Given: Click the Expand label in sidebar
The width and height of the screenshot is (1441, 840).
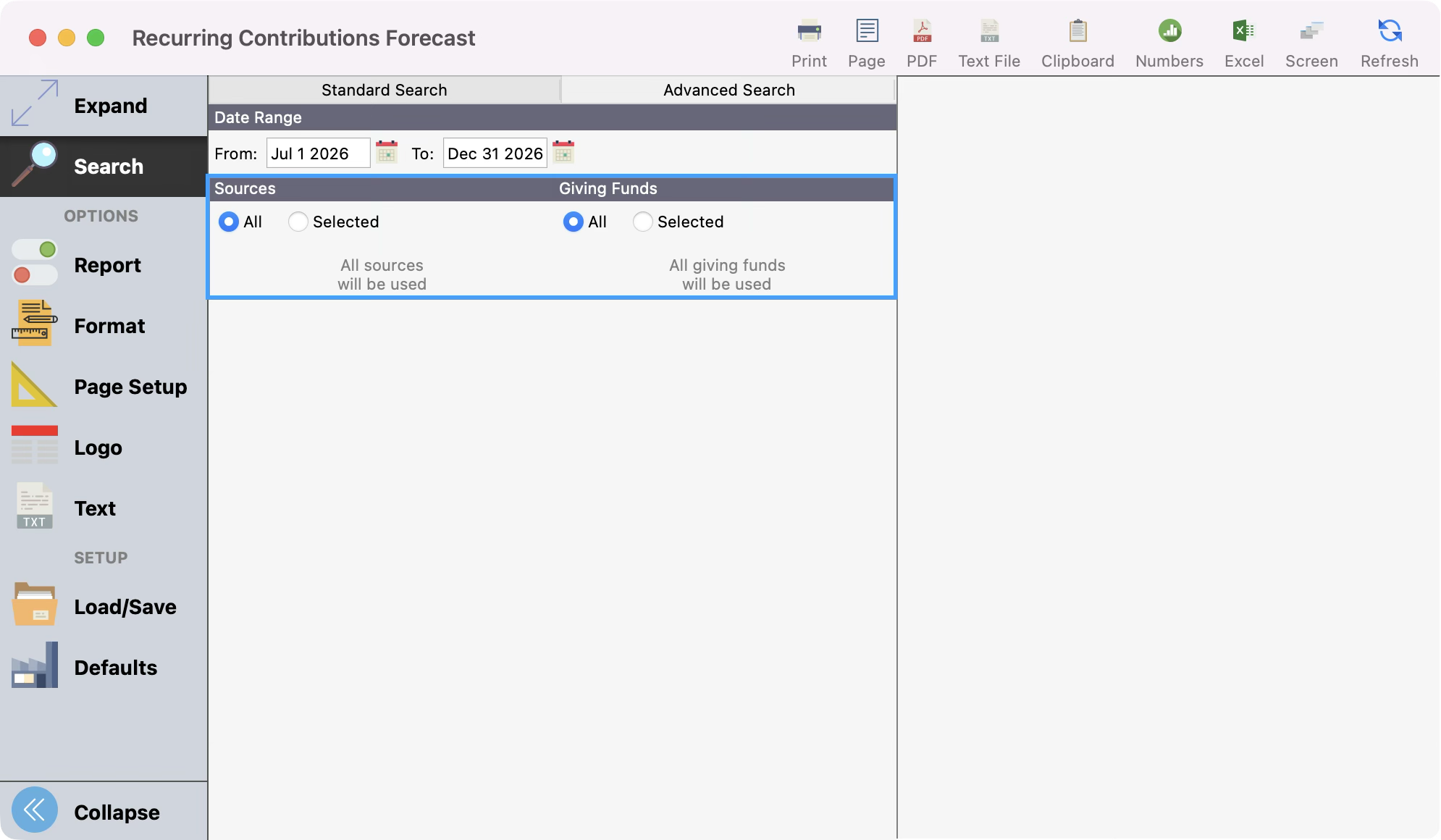Looking at the screenshot, I should click(111, 106).
